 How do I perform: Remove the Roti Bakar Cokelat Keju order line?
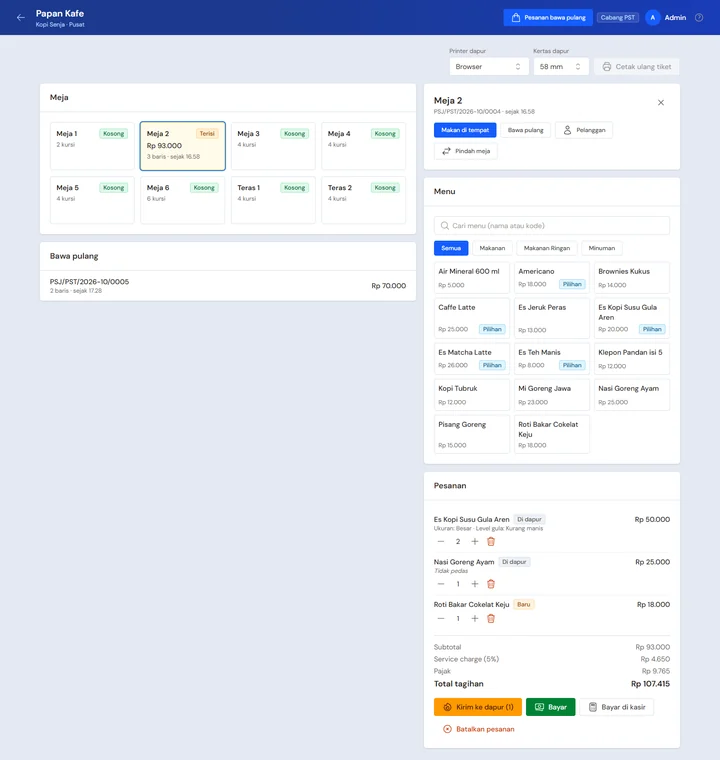click(x=491, y=618)
